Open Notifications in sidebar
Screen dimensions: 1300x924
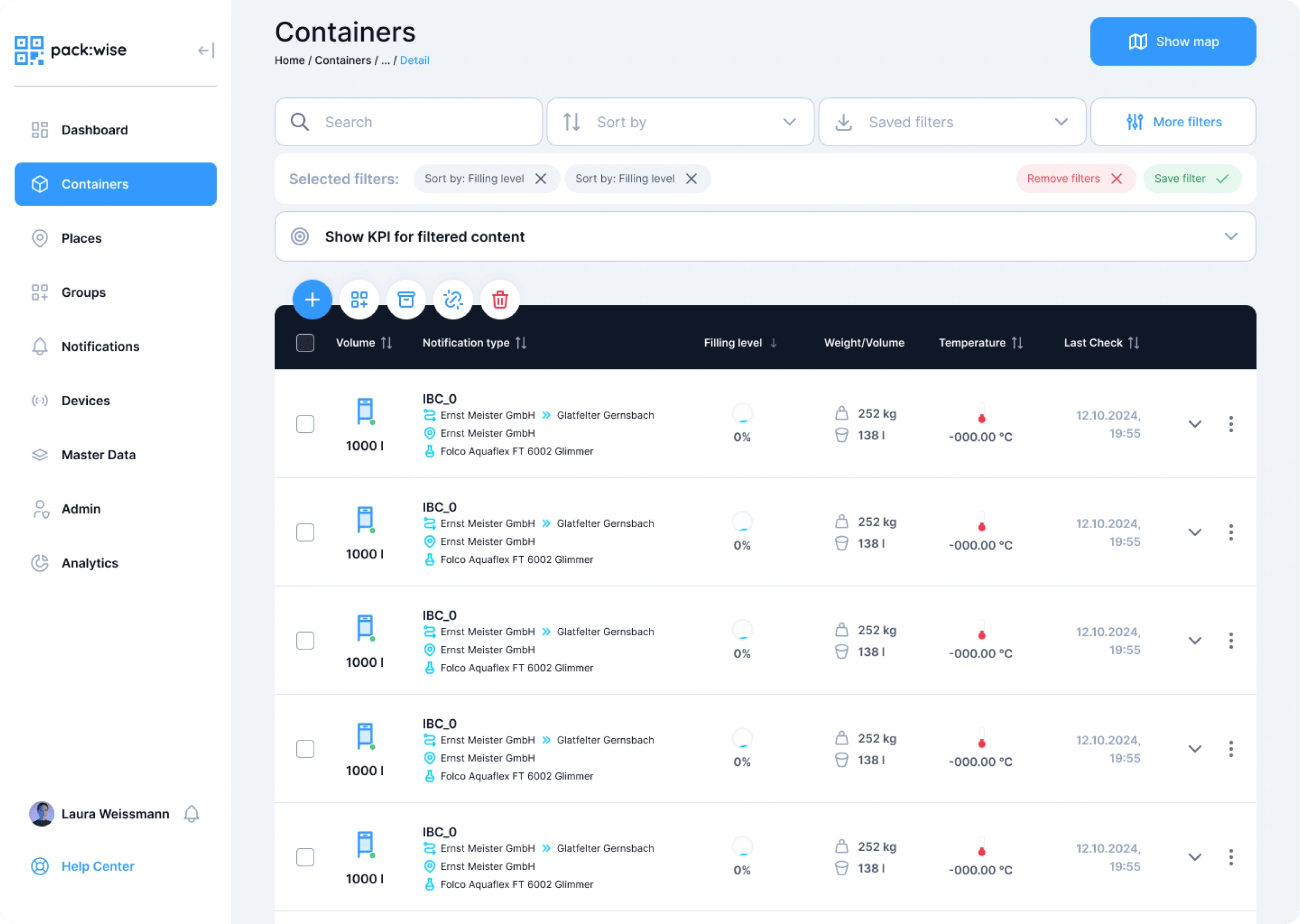(x=115, y=347)
